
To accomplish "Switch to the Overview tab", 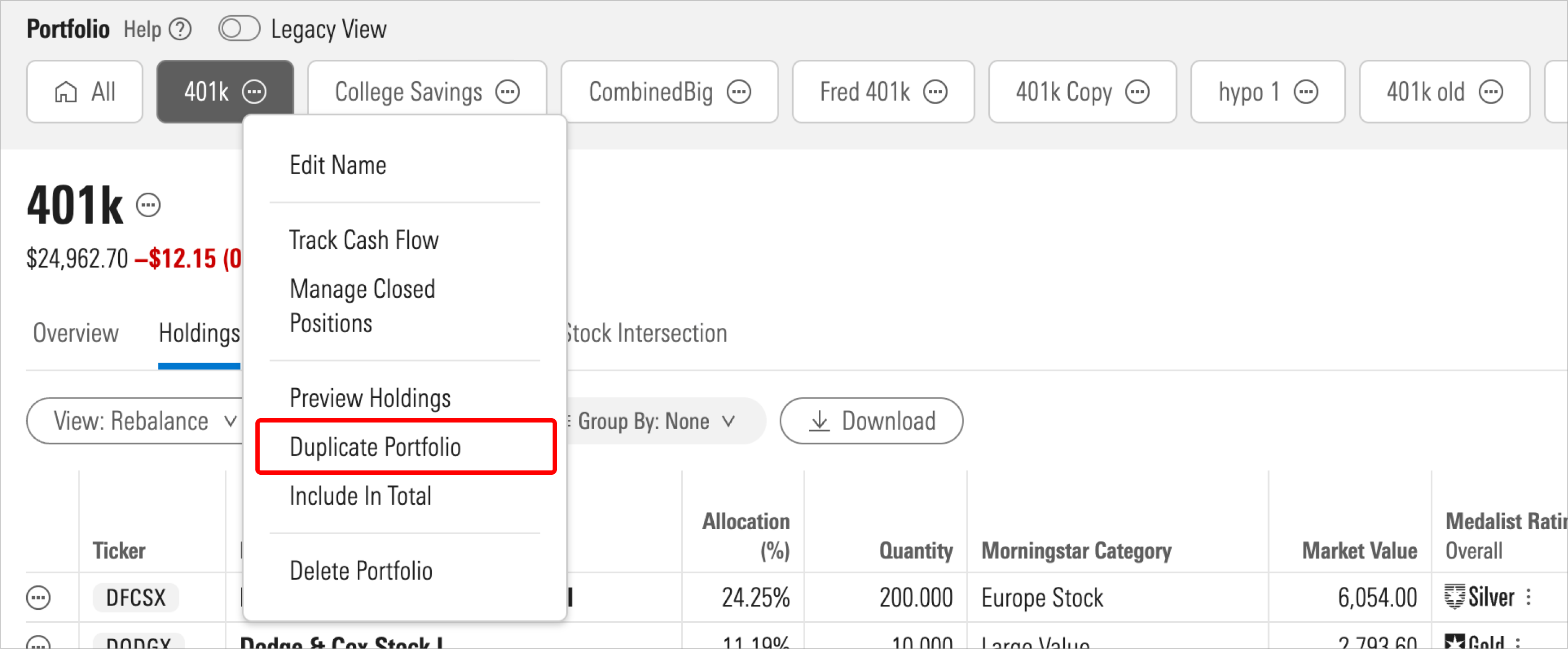I will pyautogui.click(x=75, y=333).
